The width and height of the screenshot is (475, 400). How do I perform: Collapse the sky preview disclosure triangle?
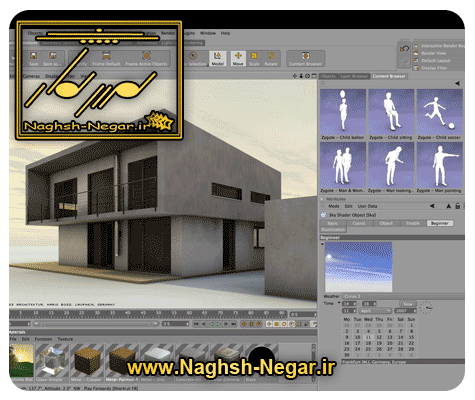click(322, 244)
